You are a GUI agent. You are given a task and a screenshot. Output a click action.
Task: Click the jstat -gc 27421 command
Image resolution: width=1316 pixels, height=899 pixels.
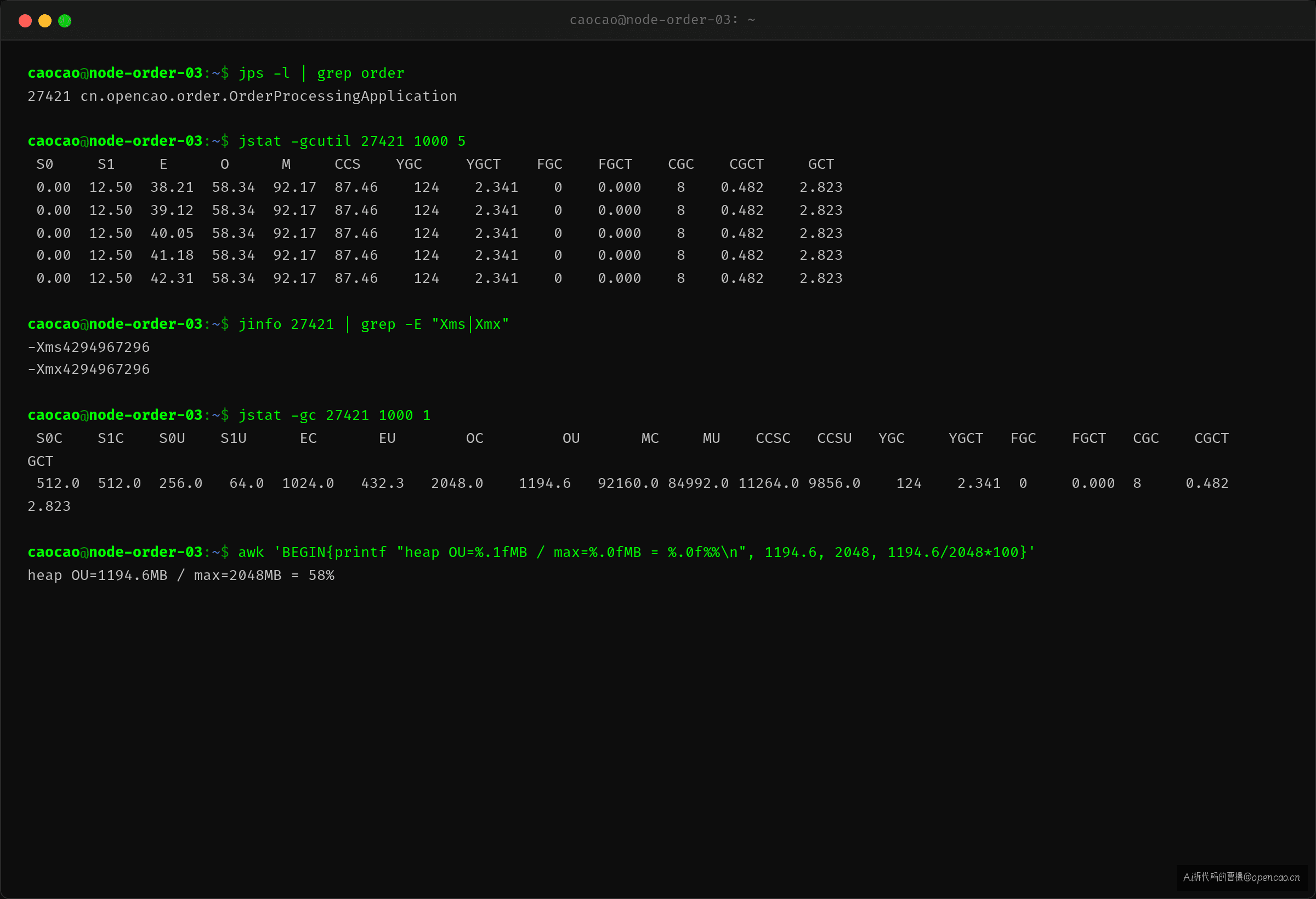point(334,416)
